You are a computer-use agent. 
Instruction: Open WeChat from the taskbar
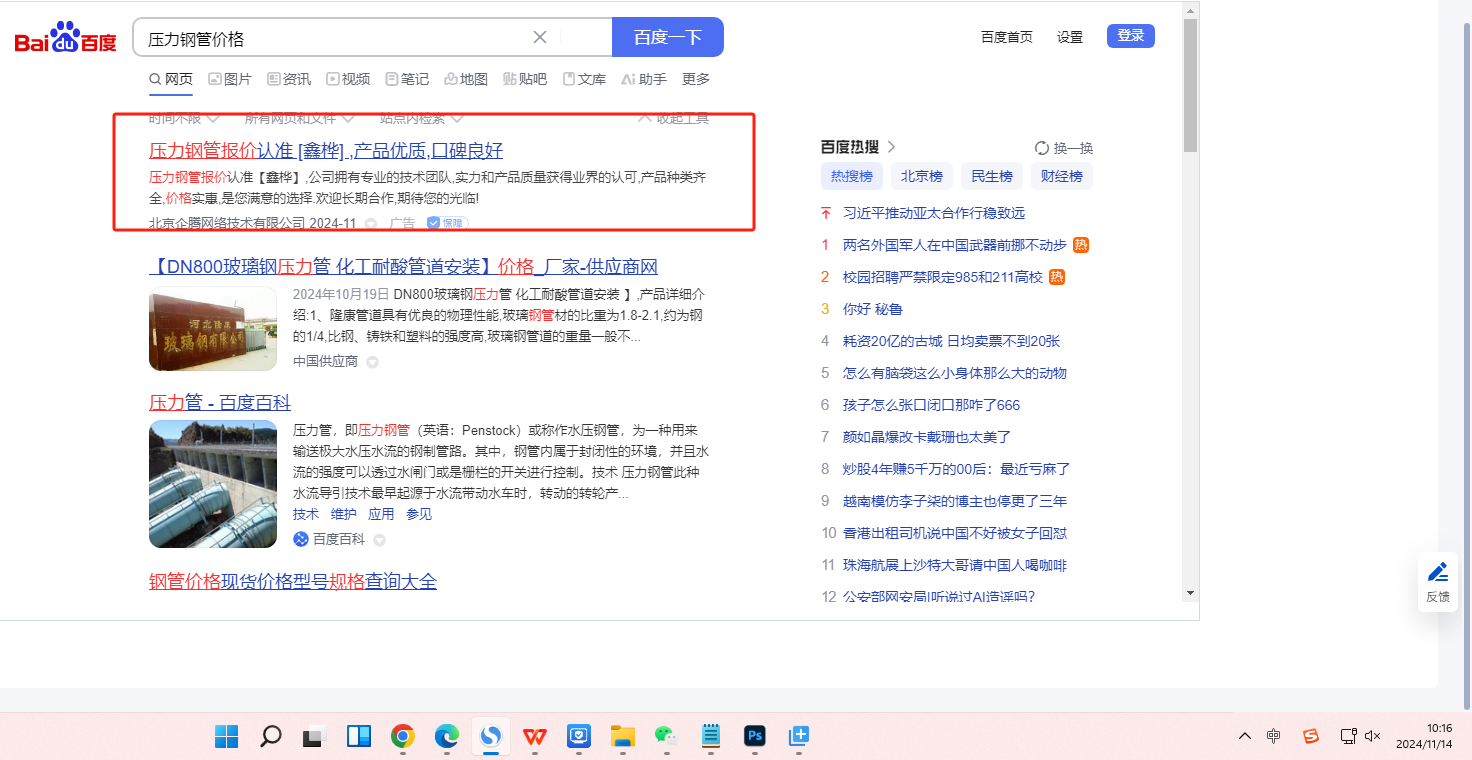(666, 737)
